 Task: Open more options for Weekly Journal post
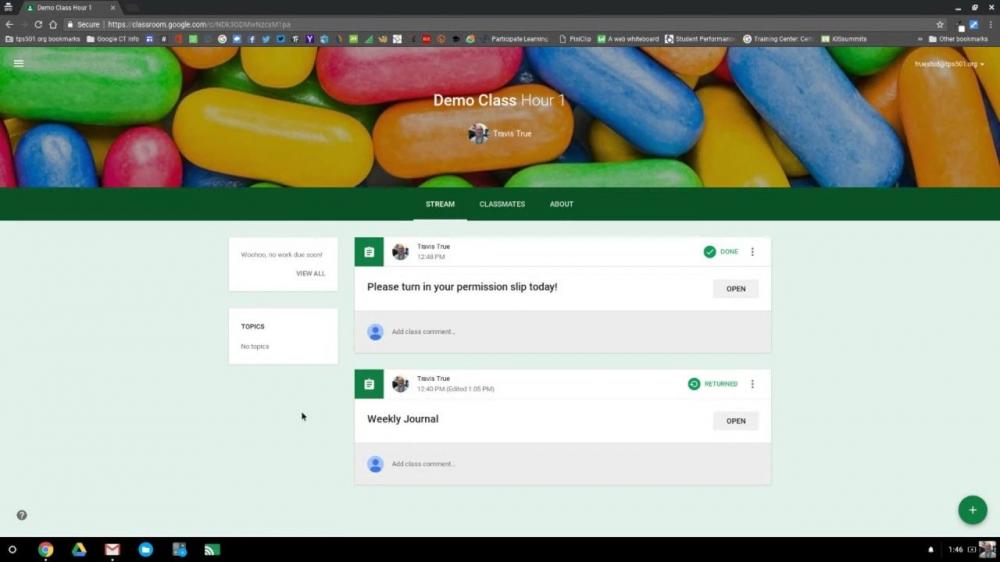(752, 384)
